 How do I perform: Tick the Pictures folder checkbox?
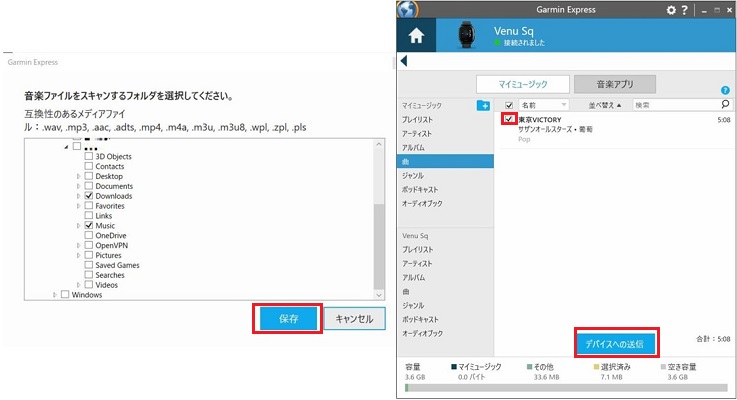click(88, 255)
